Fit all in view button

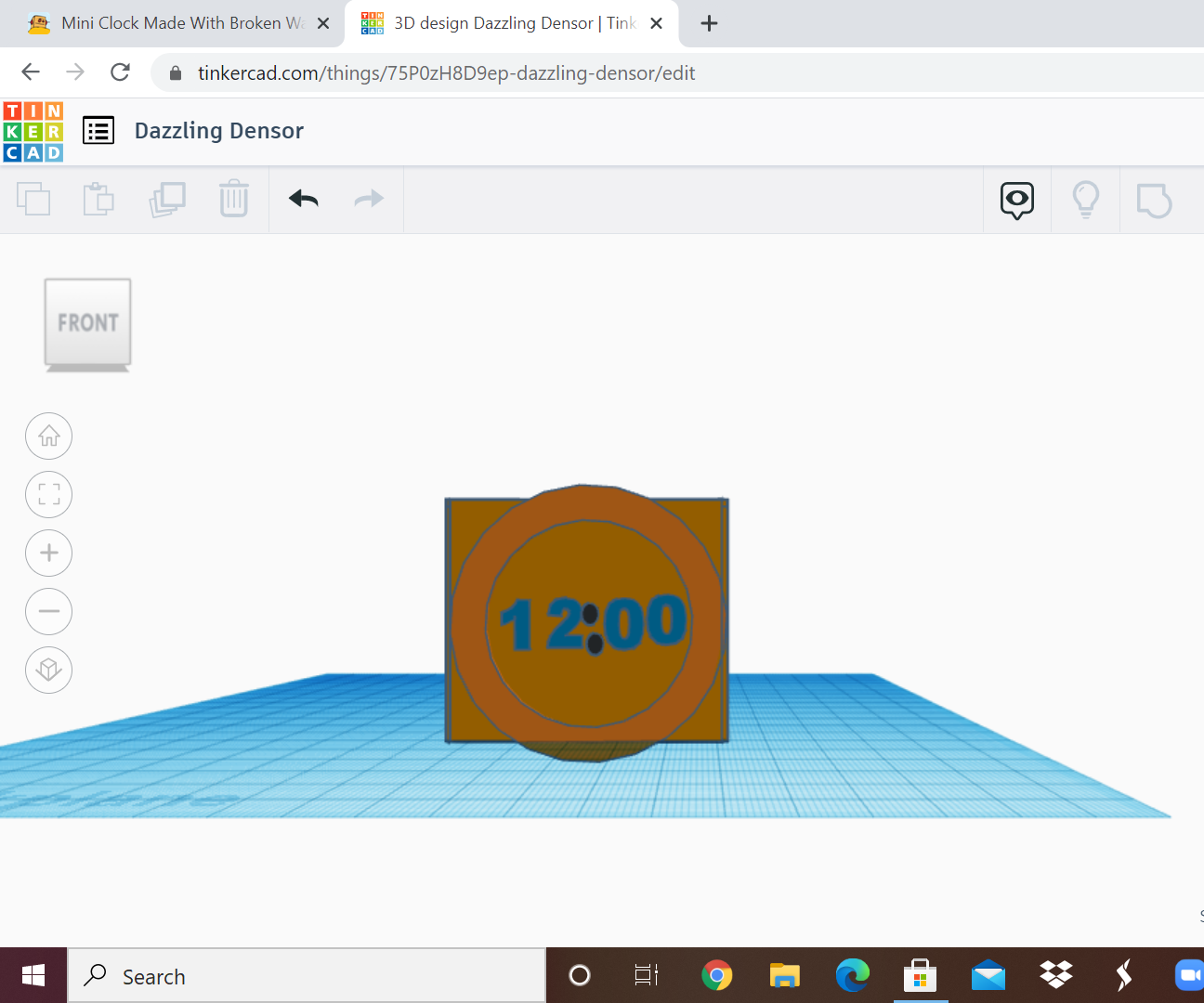49,494
